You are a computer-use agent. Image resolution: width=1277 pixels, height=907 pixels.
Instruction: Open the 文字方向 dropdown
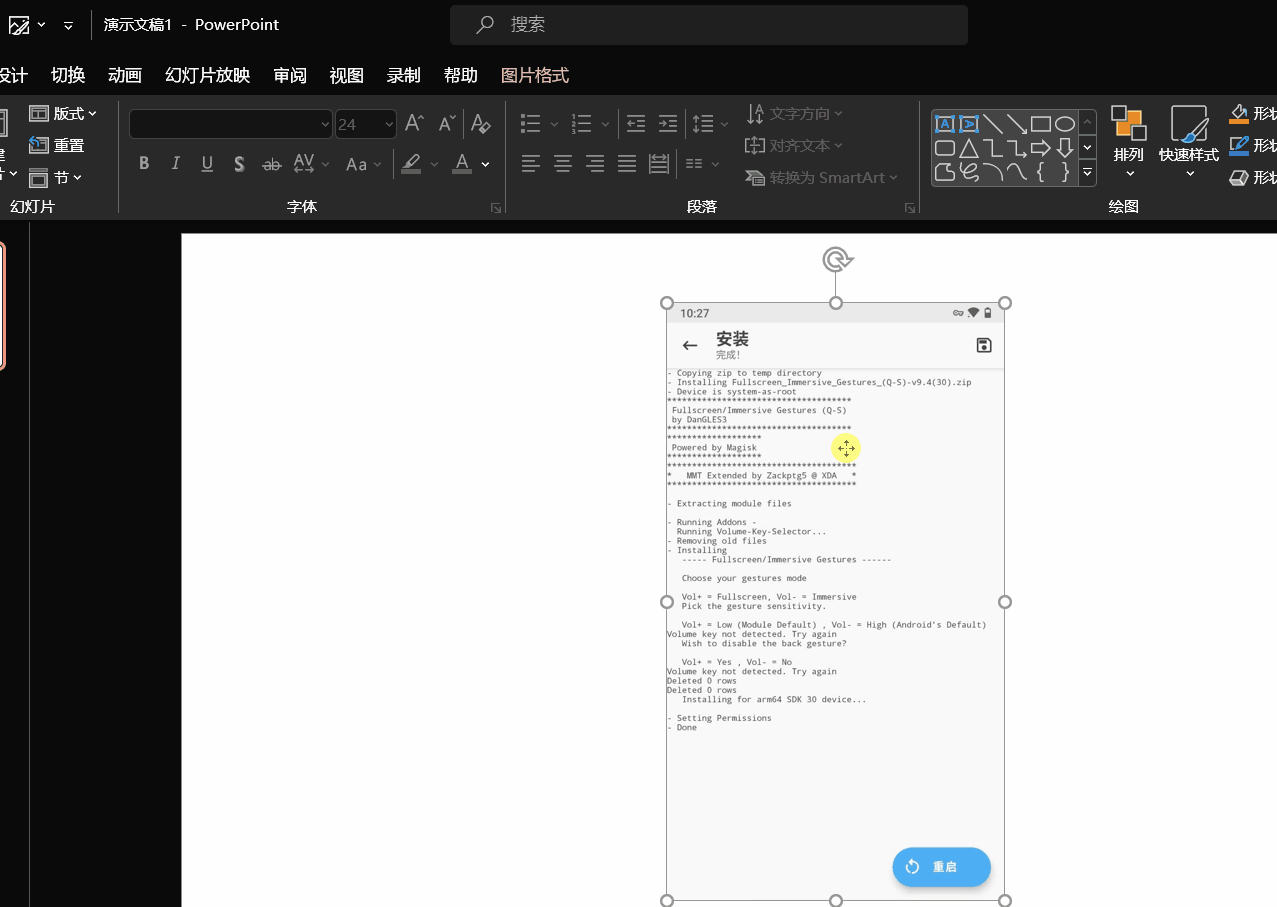tap(794, 113)
